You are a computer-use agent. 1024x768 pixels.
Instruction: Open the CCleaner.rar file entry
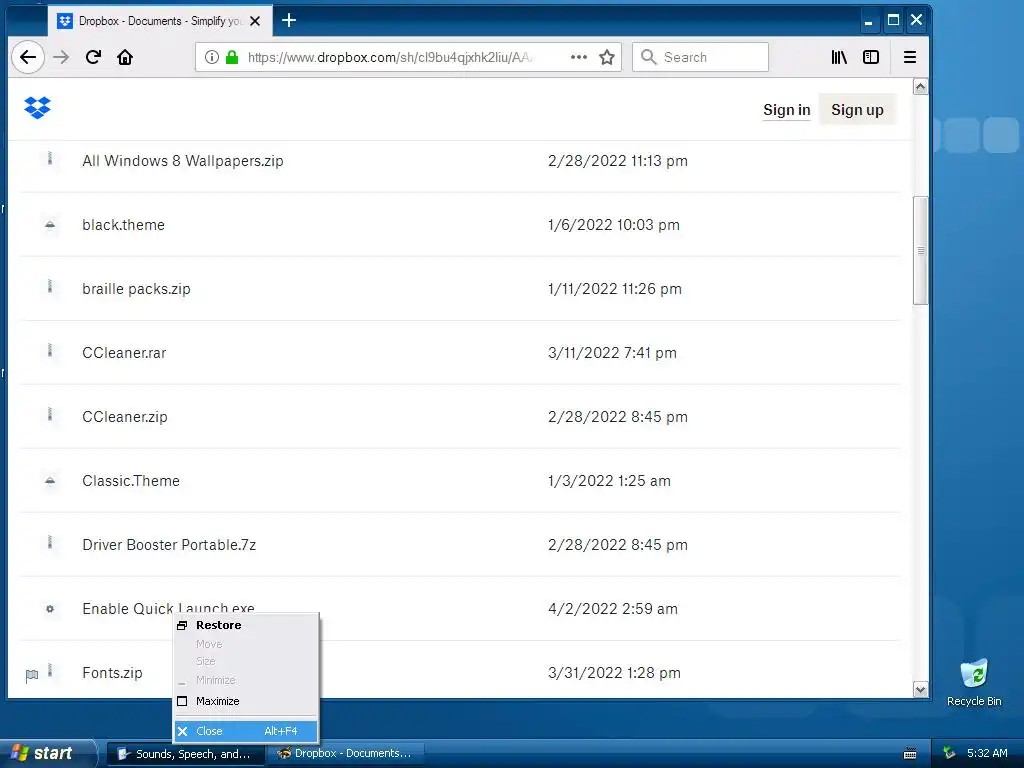click(x=124, y=353)
